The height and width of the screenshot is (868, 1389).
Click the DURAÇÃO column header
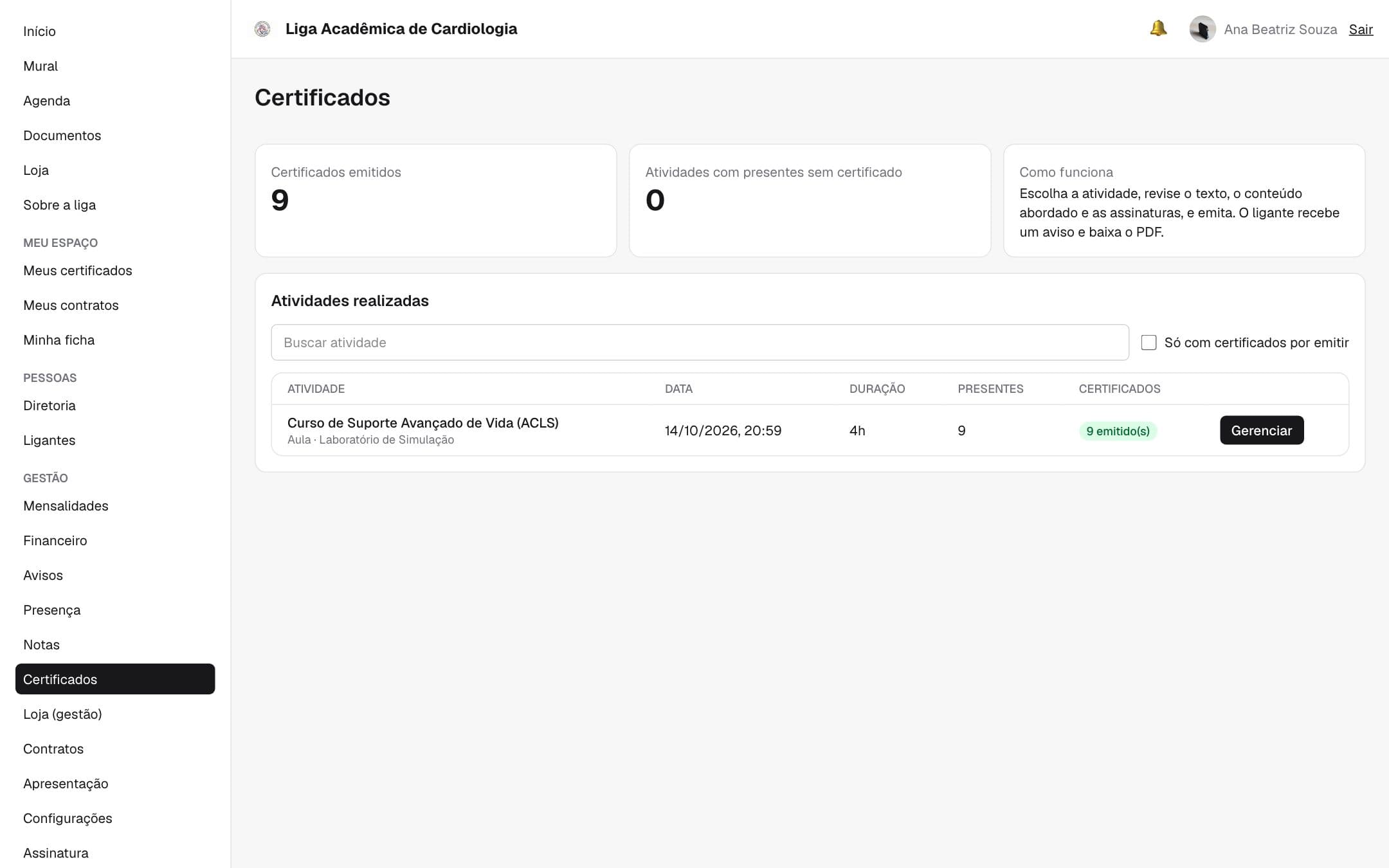click(x=877, y=388)
